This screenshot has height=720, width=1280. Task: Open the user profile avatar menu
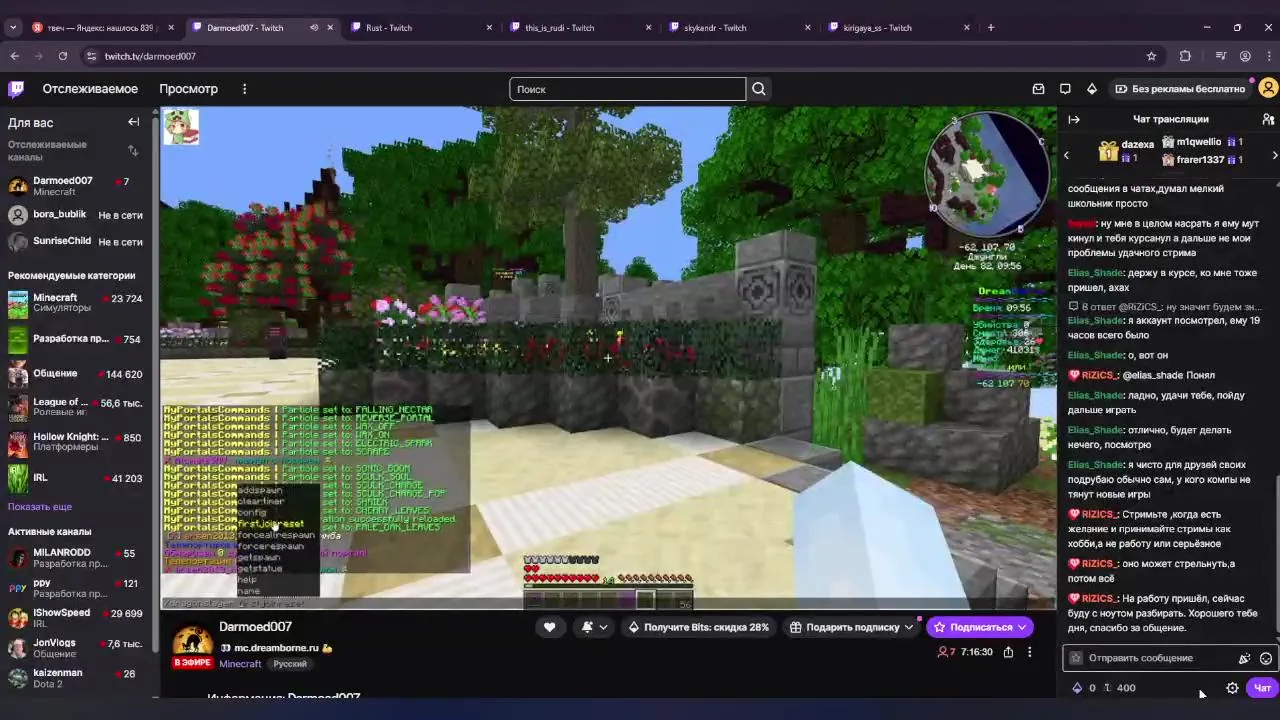tap(1268, 89)
